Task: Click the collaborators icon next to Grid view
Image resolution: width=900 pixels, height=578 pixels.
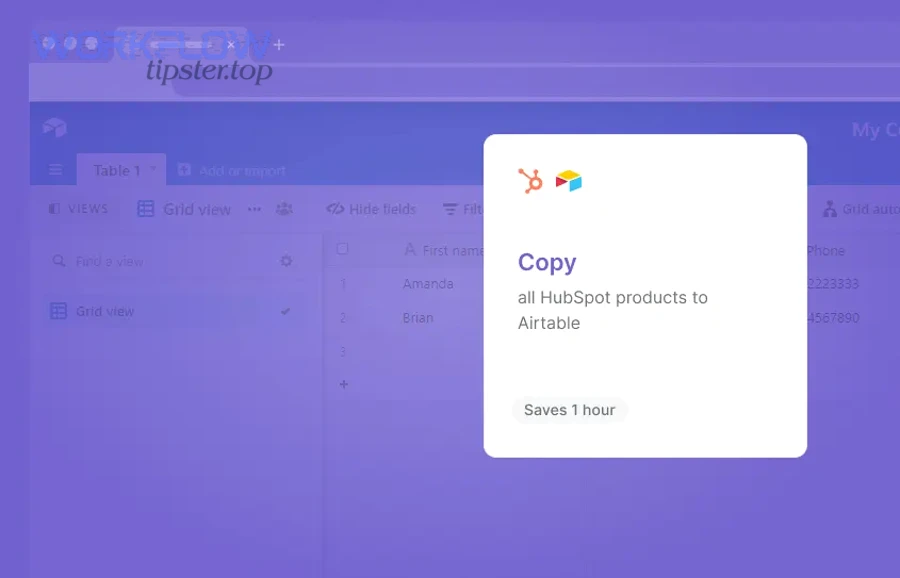Action: tap(283, 209)
